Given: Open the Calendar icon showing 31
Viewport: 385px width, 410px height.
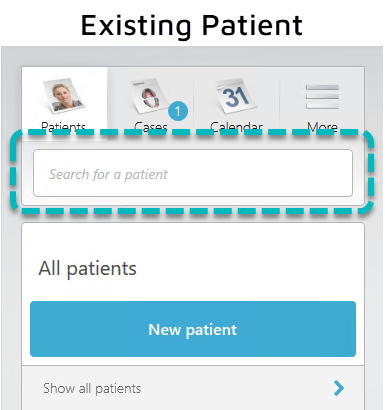Looking at the screenshot, I should click(x=236, y=96).
